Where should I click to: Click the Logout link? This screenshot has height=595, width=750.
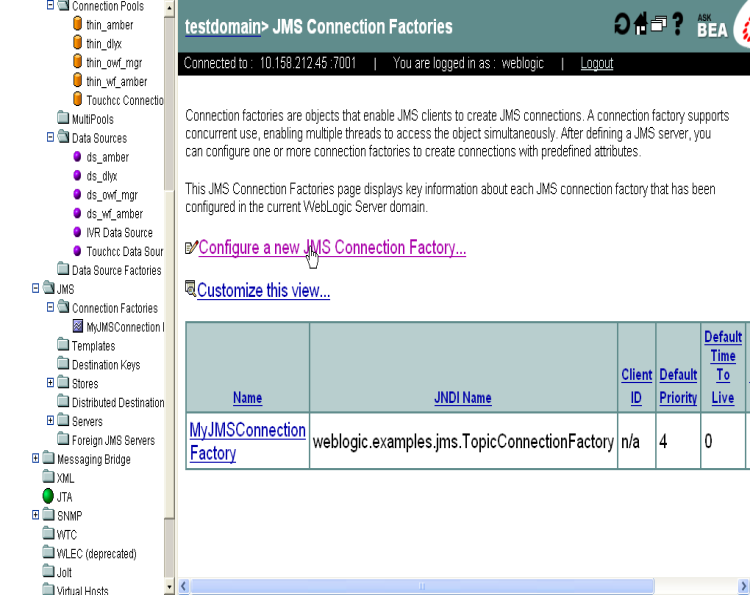point(596,63)
